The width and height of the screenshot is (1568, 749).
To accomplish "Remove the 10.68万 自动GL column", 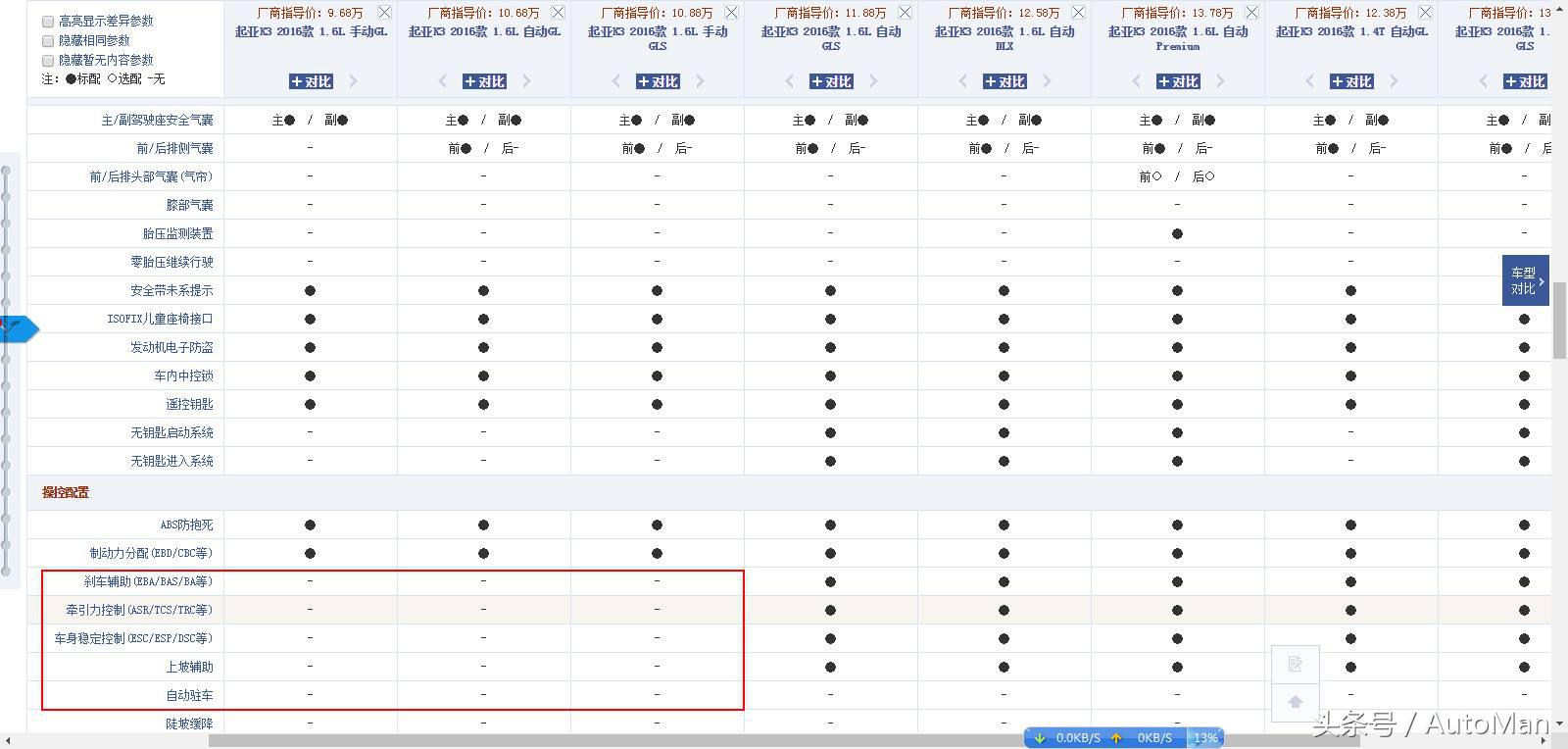I will 558,13.
